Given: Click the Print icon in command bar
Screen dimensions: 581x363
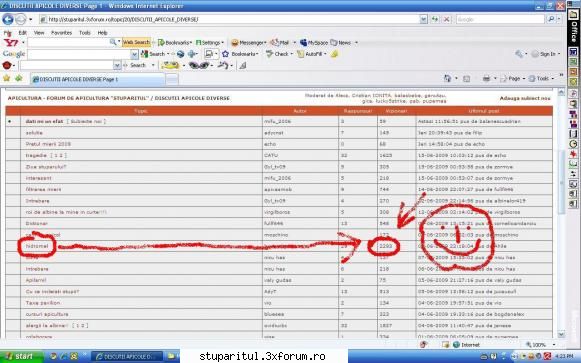Looking at the screenshot, I should point(486,78).
